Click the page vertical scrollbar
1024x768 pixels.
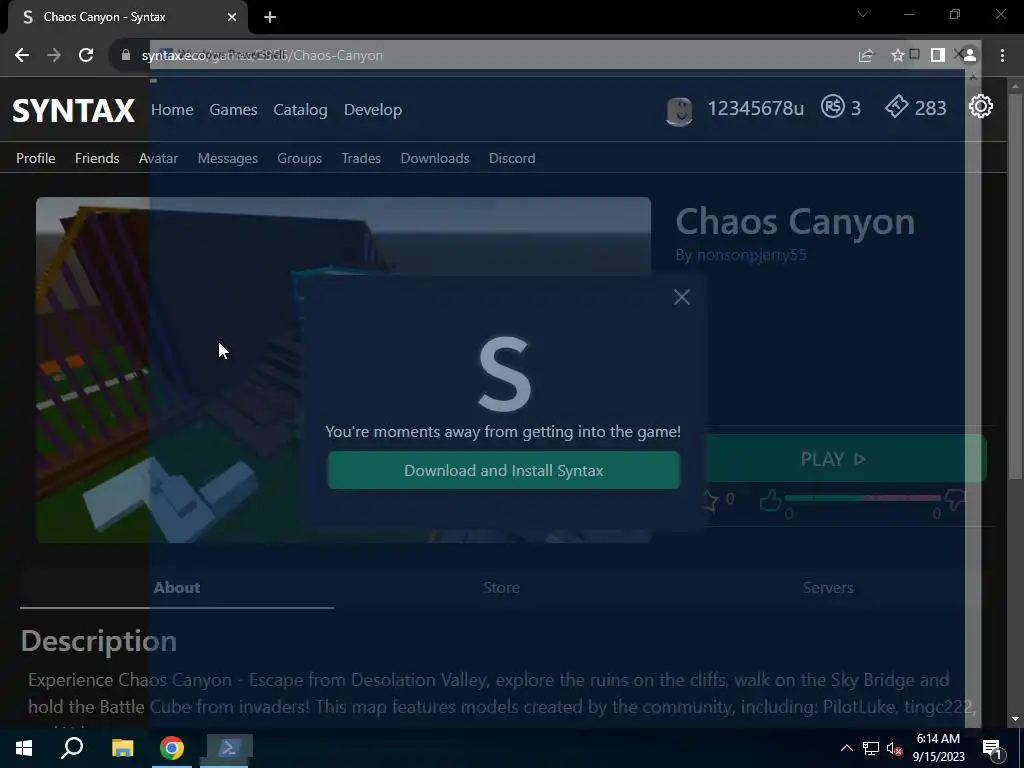tap(1015, 285)
